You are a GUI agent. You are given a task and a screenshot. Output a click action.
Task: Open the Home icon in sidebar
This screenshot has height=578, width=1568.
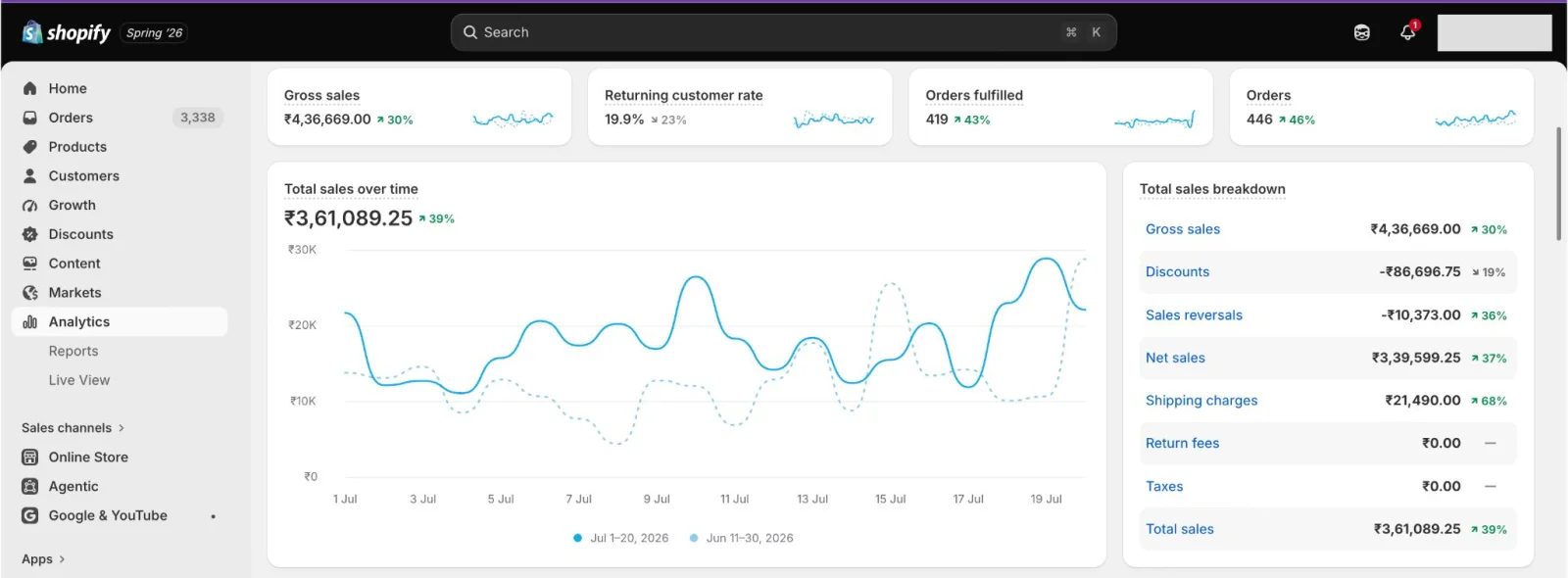pos(30,88)
